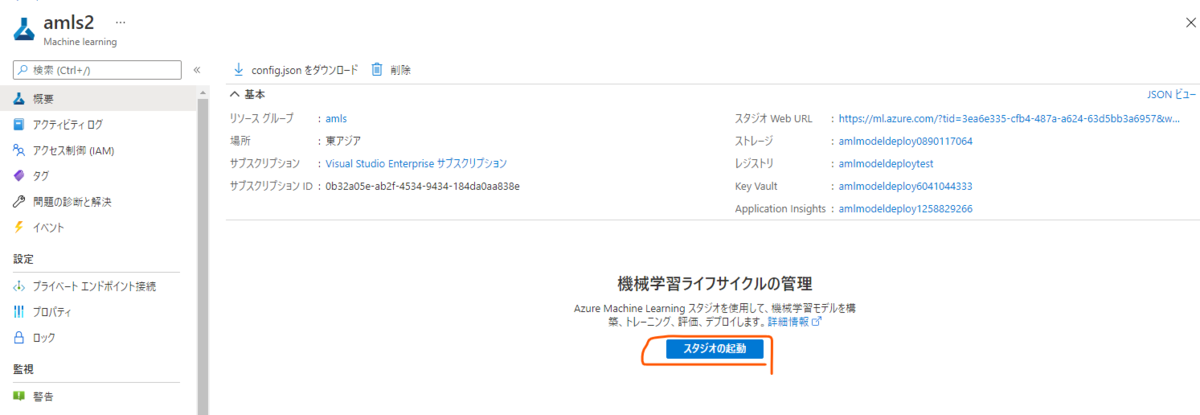
Task: Focus the 検索 (Ctrl+/) search box
Action: tap(97, 70)
